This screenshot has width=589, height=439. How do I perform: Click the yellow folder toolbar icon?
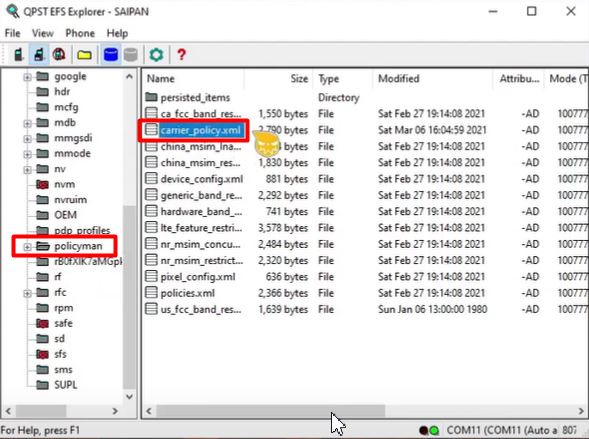(85, 55)
